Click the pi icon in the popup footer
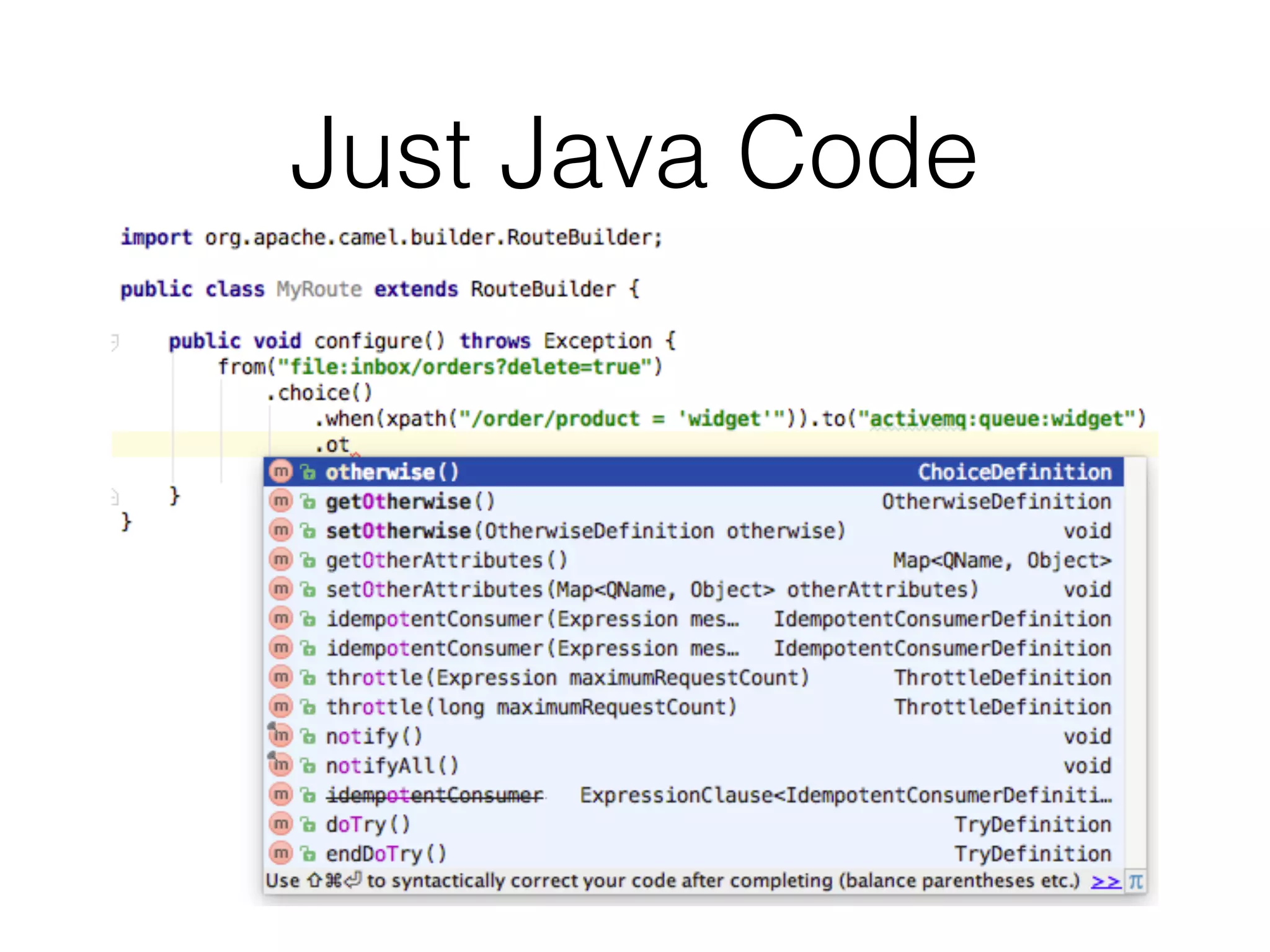This screenshot has height=952, width=1270. pyautogui.click(x=1135, y=881)
